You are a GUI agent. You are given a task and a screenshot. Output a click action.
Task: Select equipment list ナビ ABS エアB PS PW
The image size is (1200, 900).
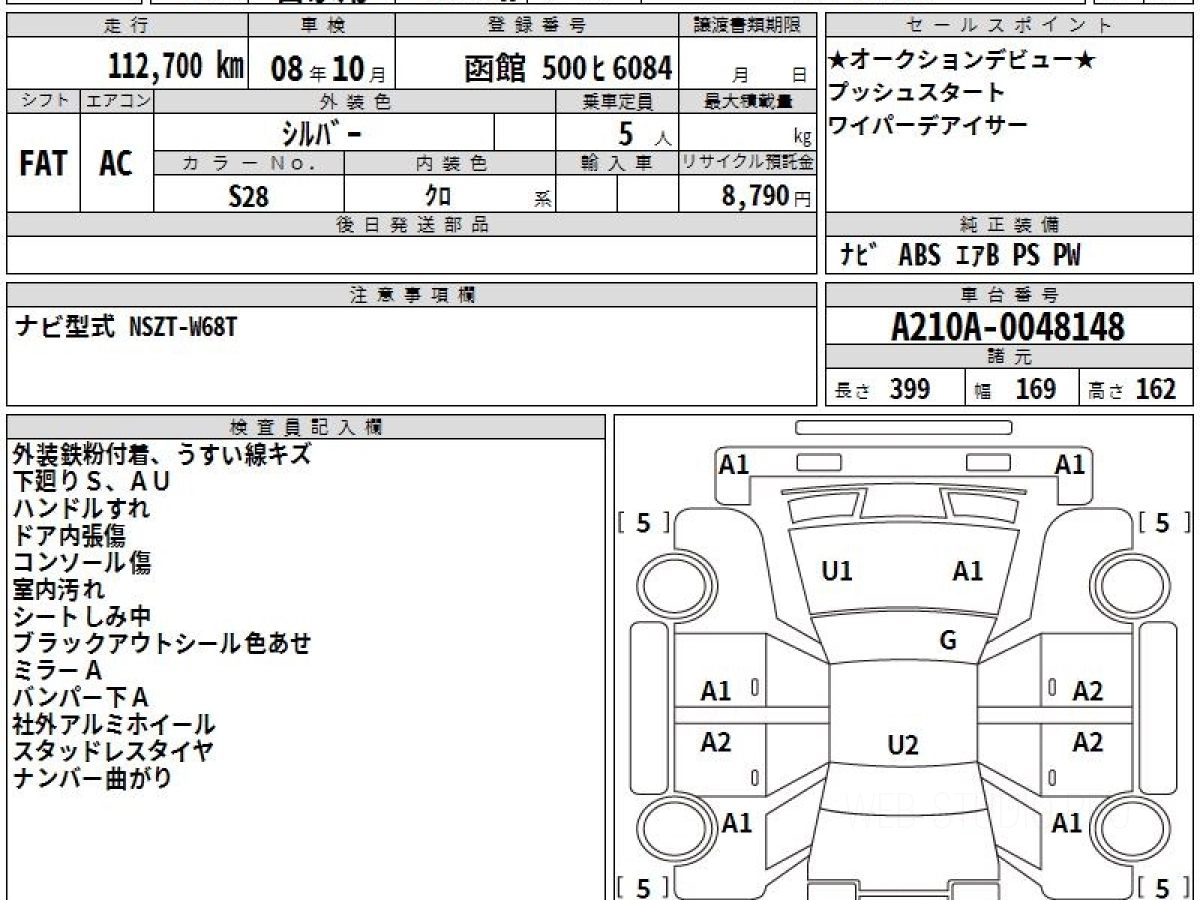pos(960,255)
